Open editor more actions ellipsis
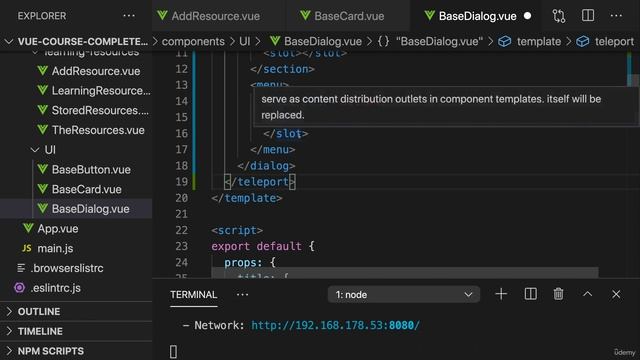 [616, 16]
